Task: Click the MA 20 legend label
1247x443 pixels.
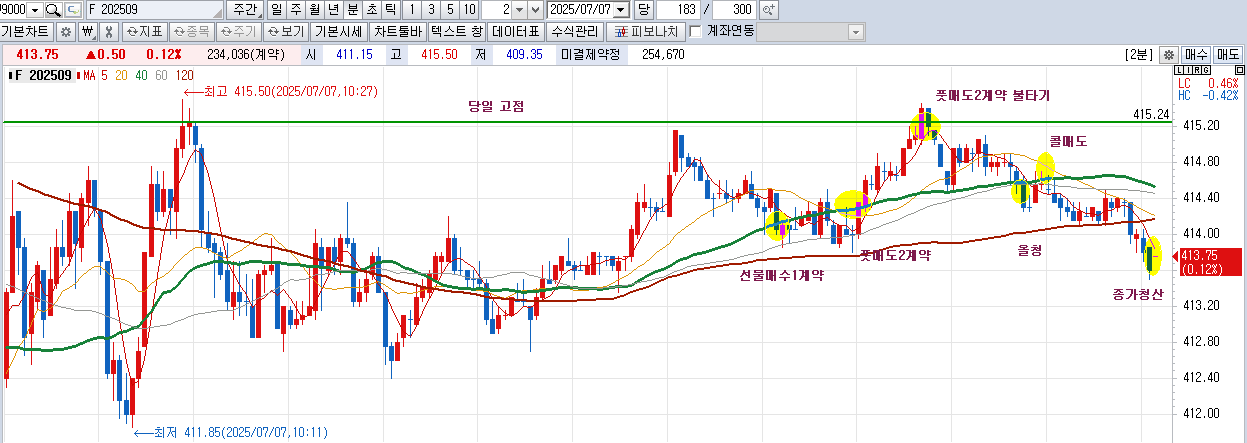Action: (x=121, y=75)
